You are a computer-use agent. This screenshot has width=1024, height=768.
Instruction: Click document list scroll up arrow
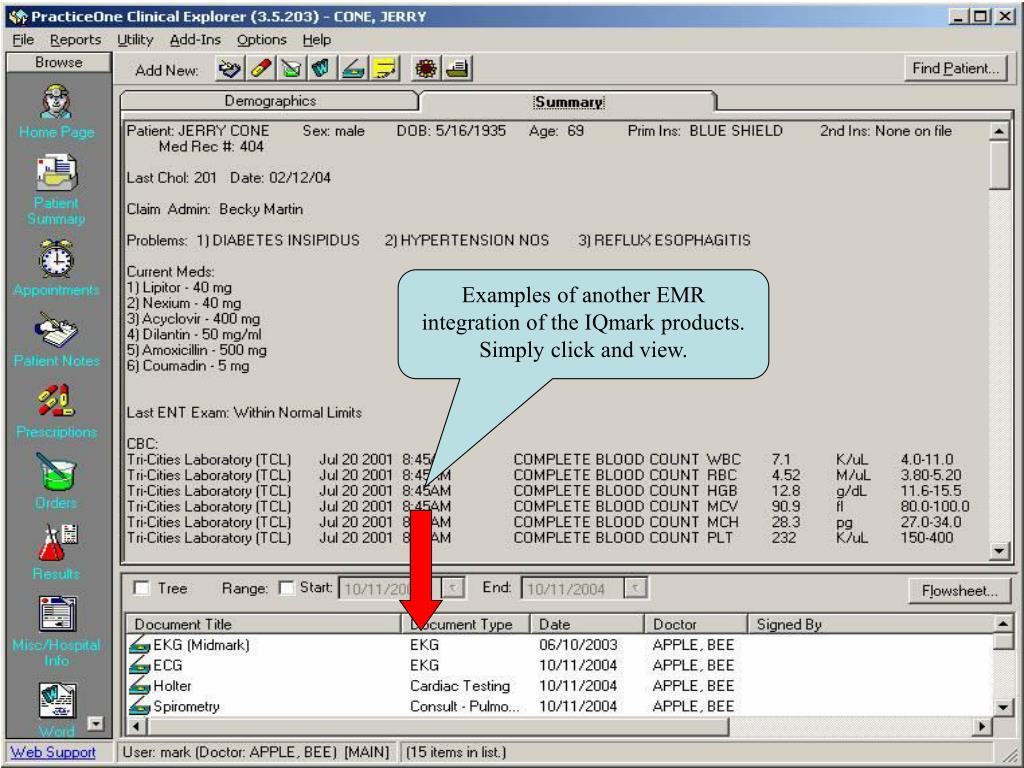point(1003,624)
